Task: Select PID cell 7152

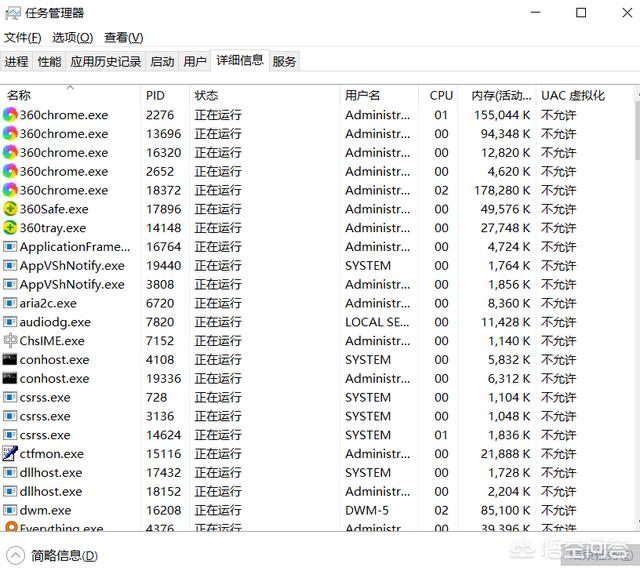Action: click(160, 341)
